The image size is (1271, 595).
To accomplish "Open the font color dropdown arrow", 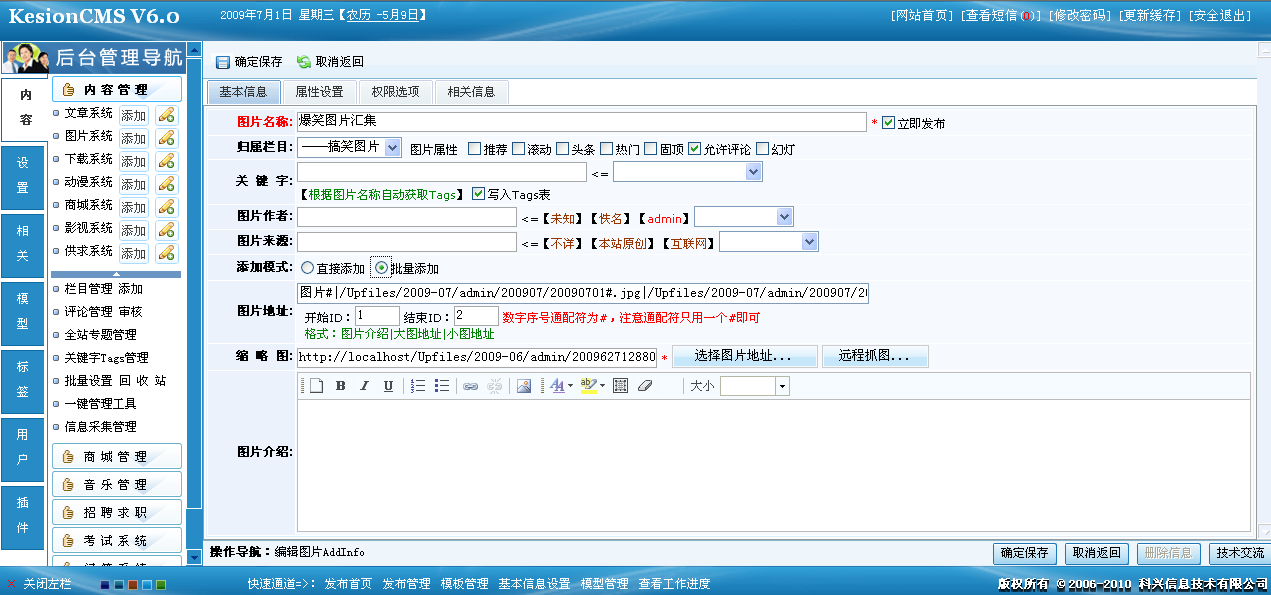I will point(570,386).
